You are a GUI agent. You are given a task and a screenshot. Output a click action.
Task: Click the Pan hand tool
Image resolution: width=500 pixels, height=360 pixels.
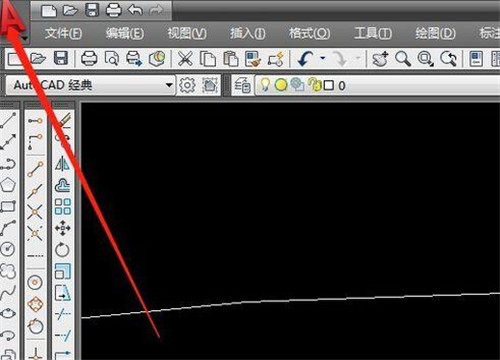[x=380, y=59]
